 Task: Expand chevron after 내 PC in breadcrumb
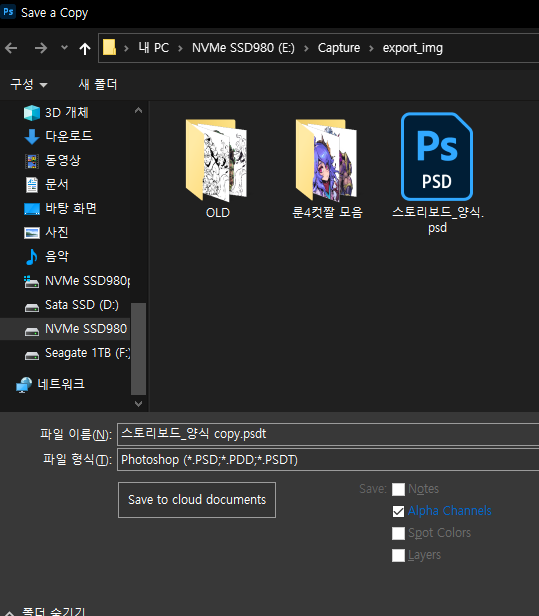pyautogui.click(x=180, y=48)
